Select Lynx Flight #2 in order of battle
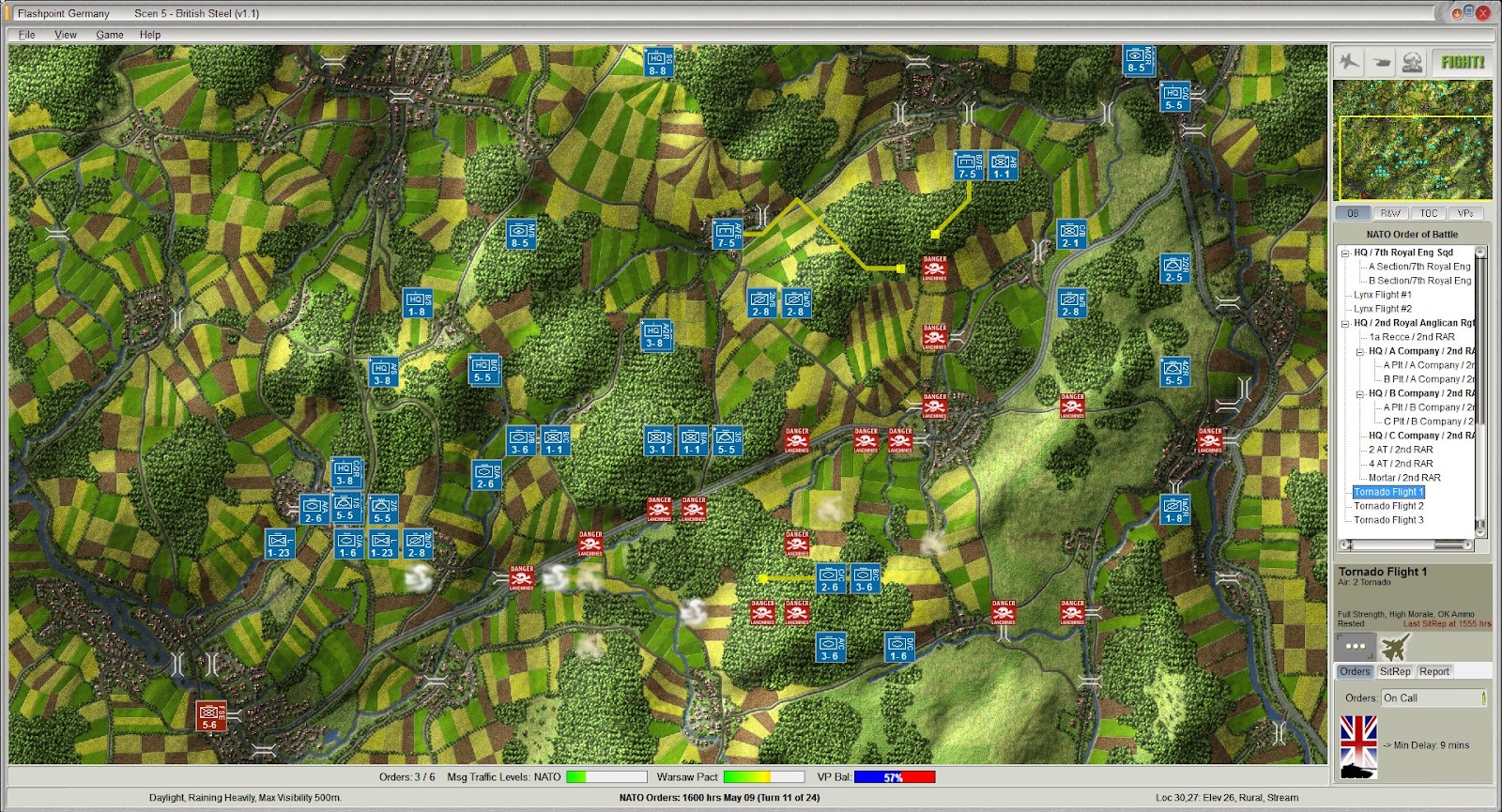 point(1383,309)
